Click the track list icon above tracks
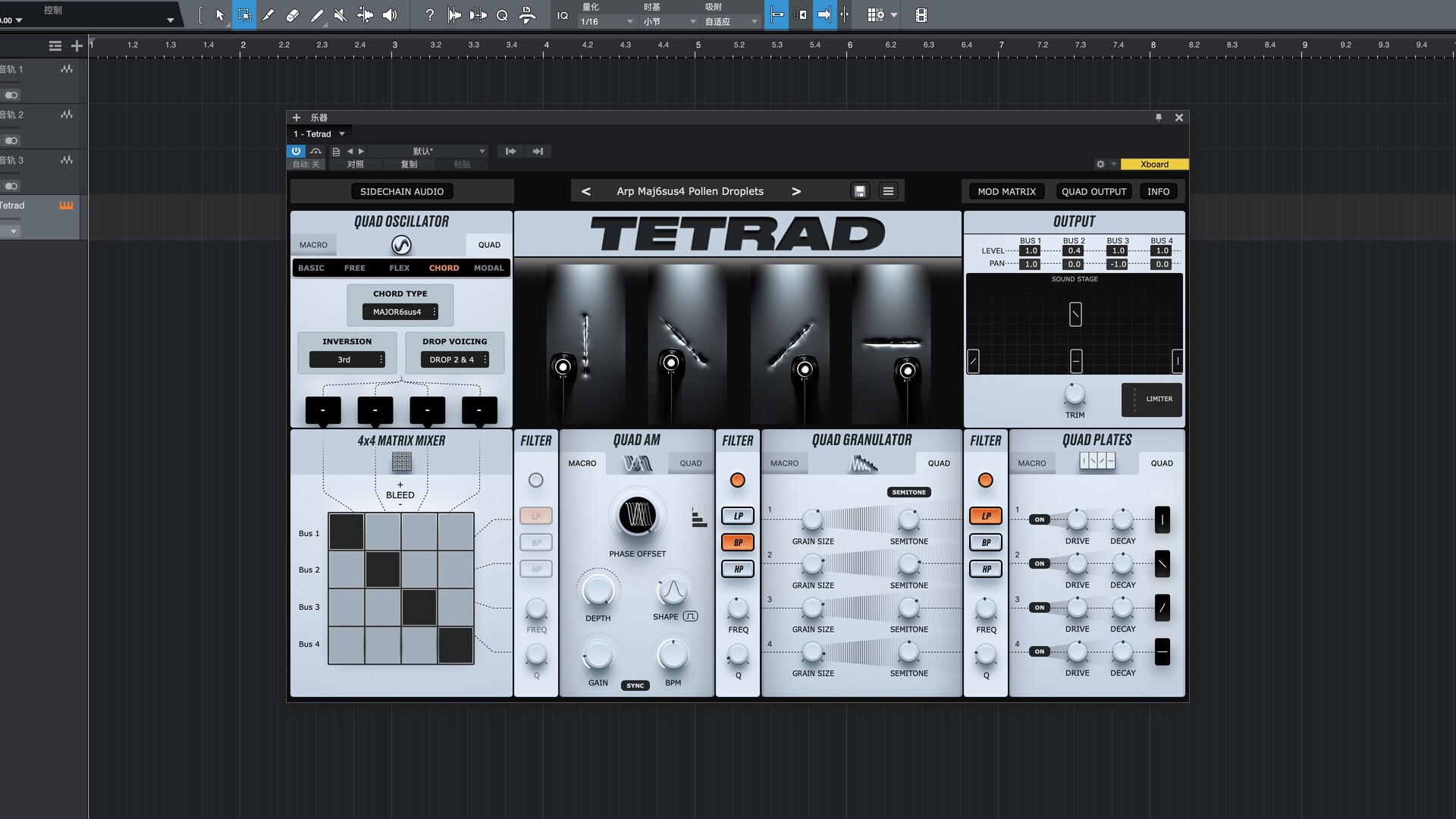The width and height of the screenshot is (1456, 819). click(x=55, y=46)
